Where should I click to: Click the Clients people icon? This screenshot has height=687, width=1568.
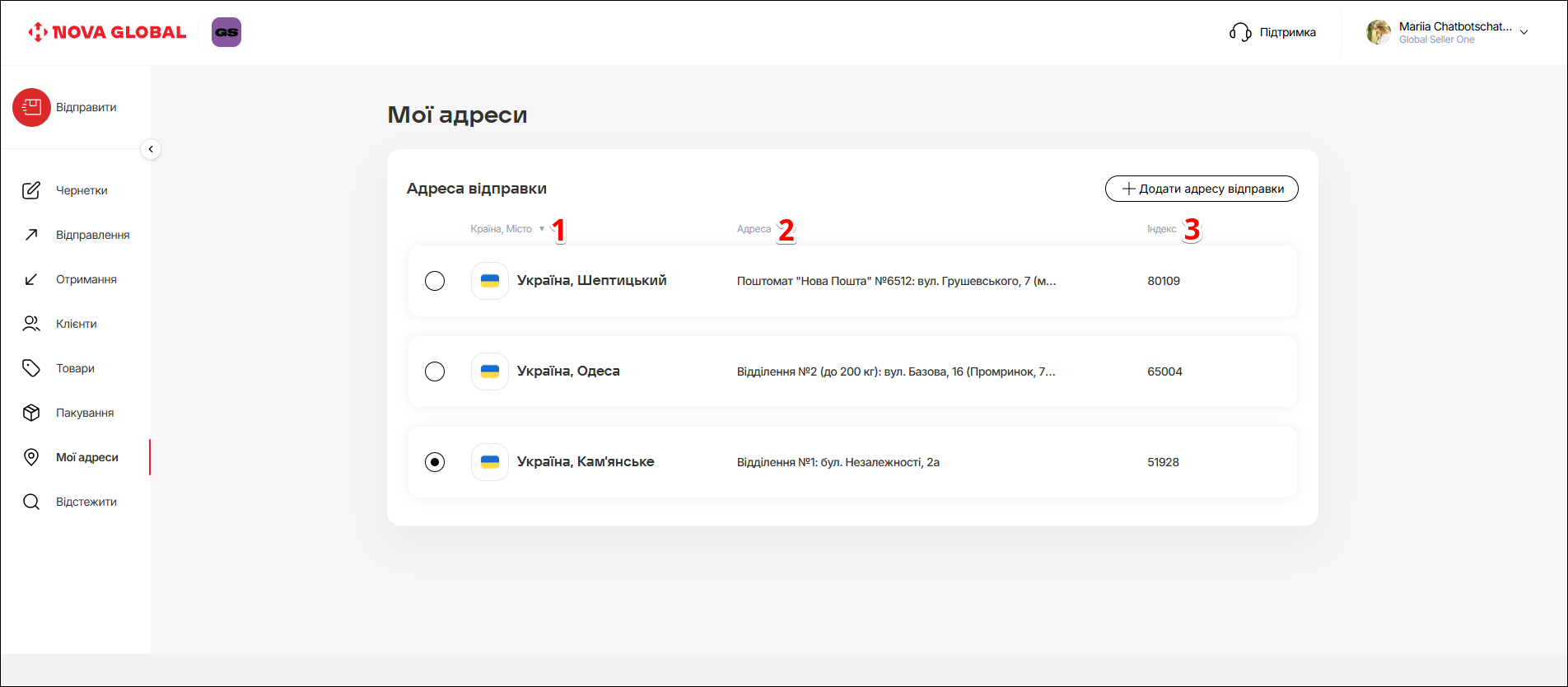point(31,324)
